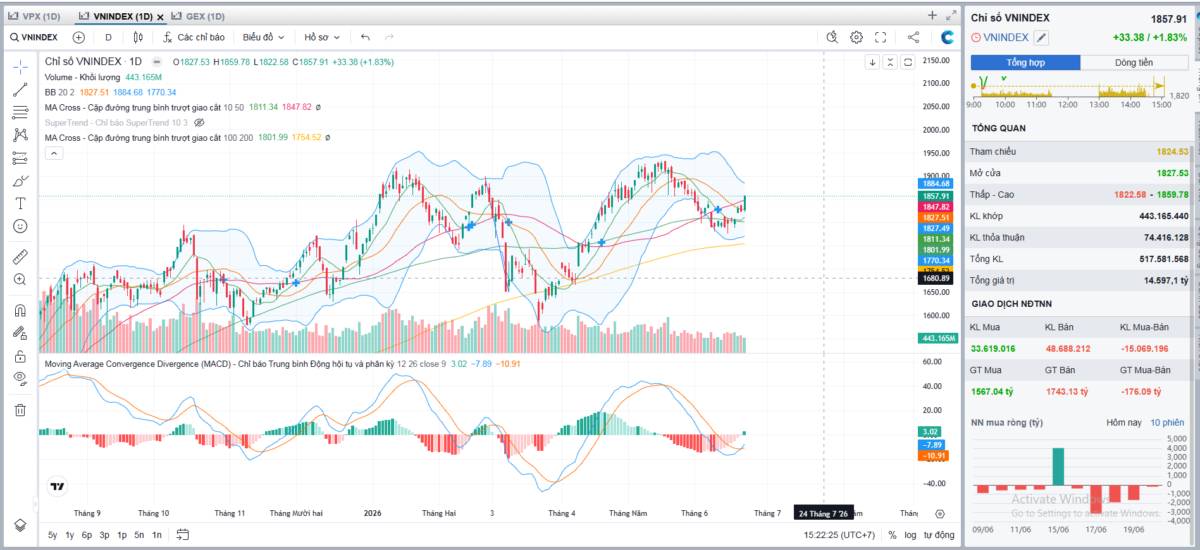Select the trend line drawing tool
The image size is (1200, 550).
20,89
